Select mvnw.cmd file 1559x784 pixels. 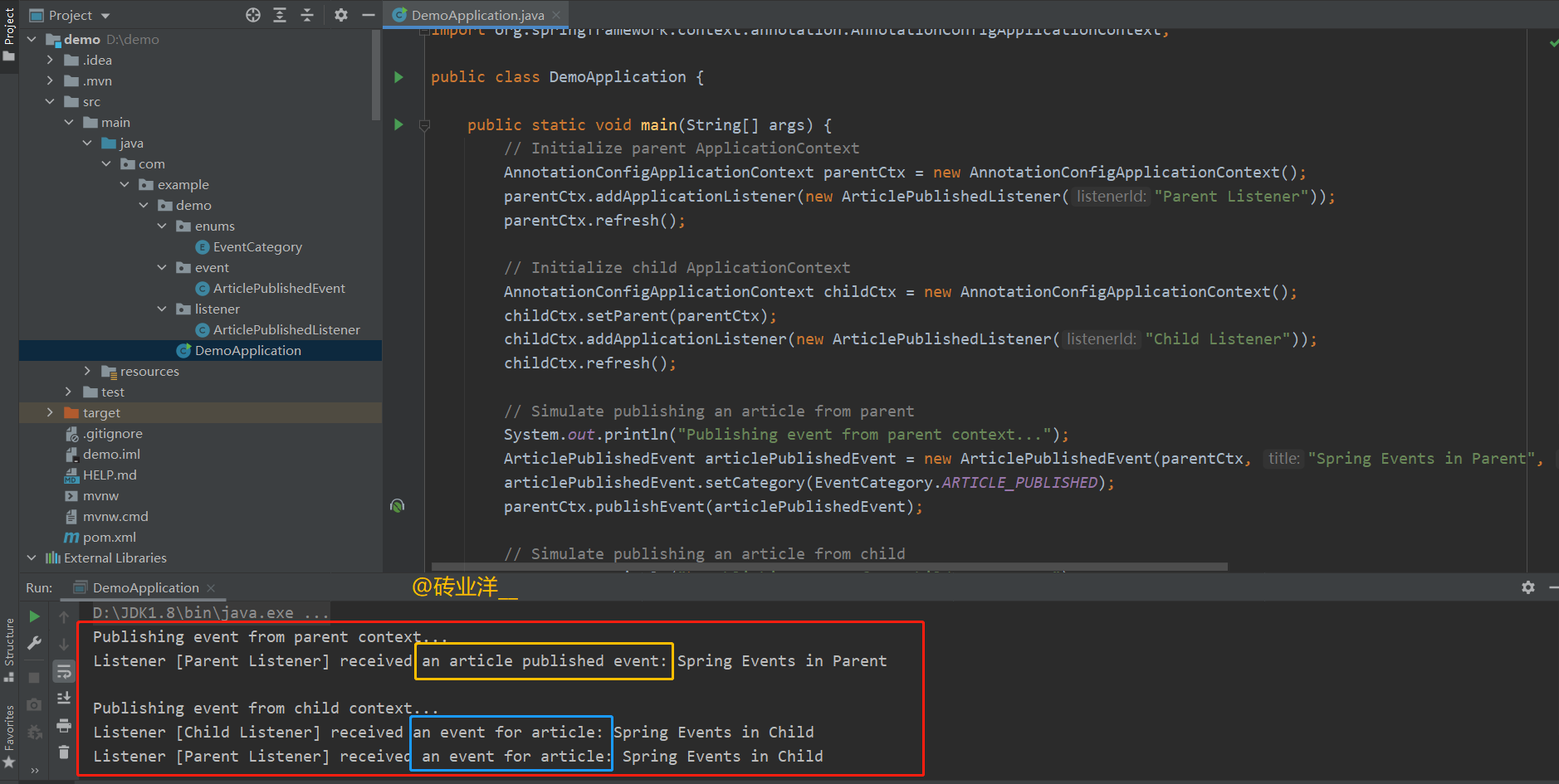click(x=115, y=517)
